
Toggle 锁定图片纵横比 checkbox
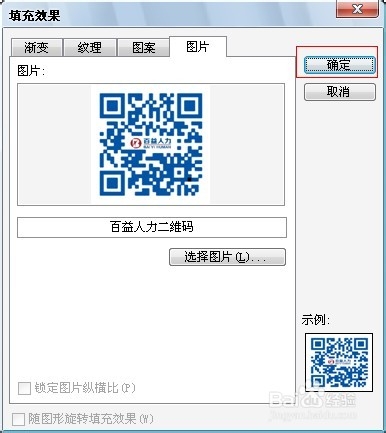tap(24, 388)
